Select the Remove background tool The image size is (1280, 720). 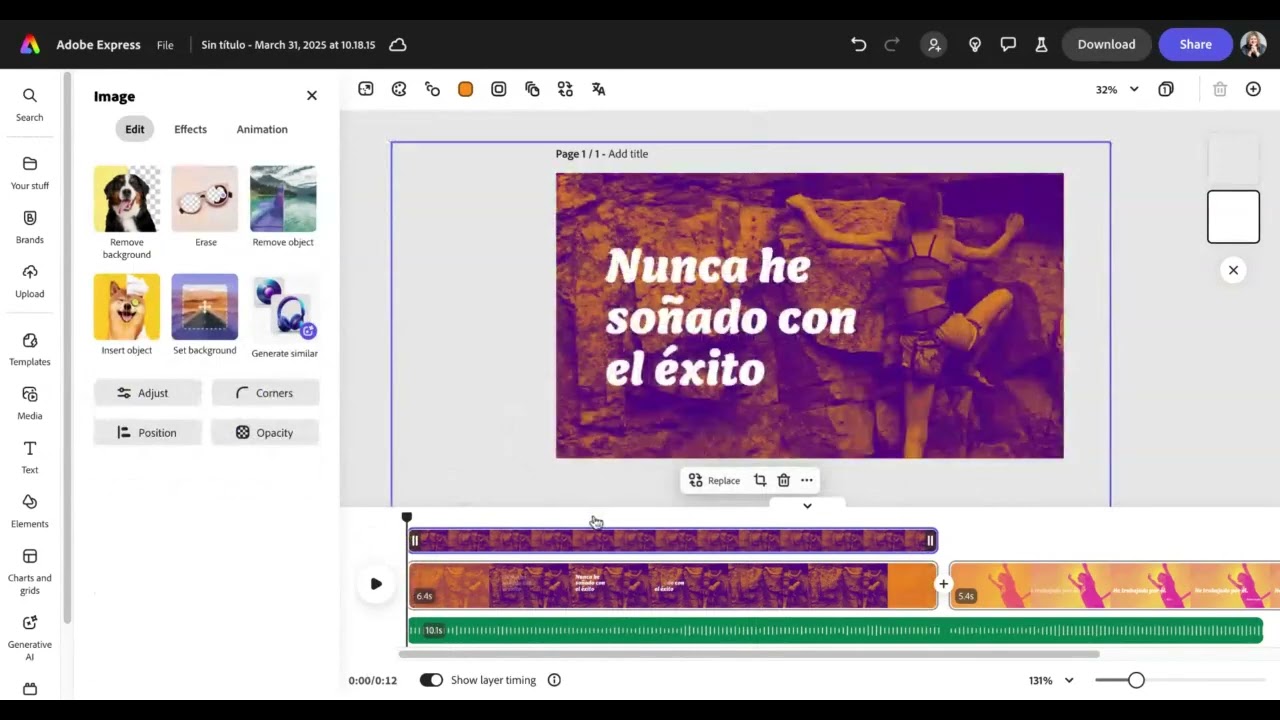[127, 212]
